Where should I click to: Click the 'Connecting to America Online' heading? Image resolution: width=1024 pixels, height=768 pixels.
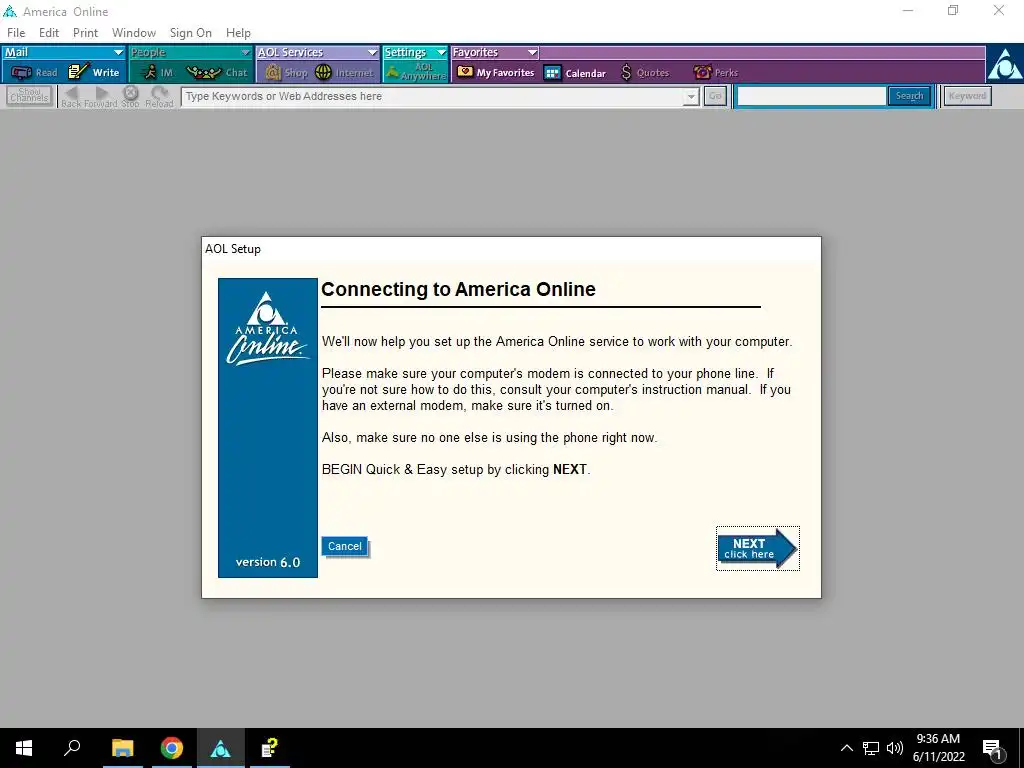[458, 289]
